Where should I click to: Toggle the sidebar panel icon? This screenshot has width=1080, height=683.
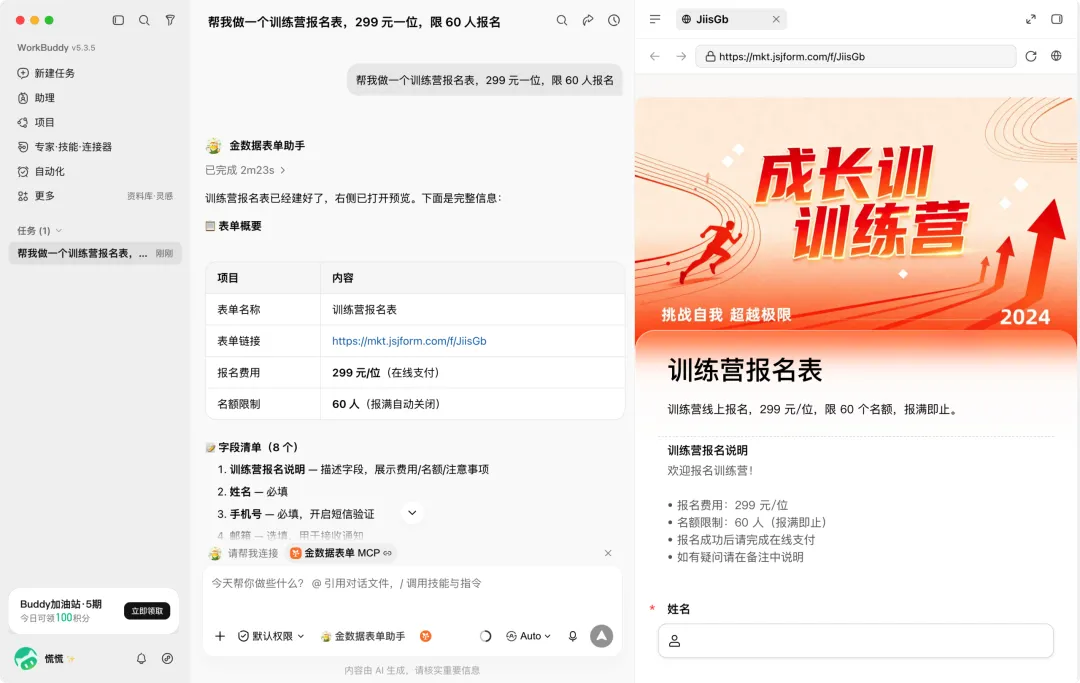(x=118, y=21)
